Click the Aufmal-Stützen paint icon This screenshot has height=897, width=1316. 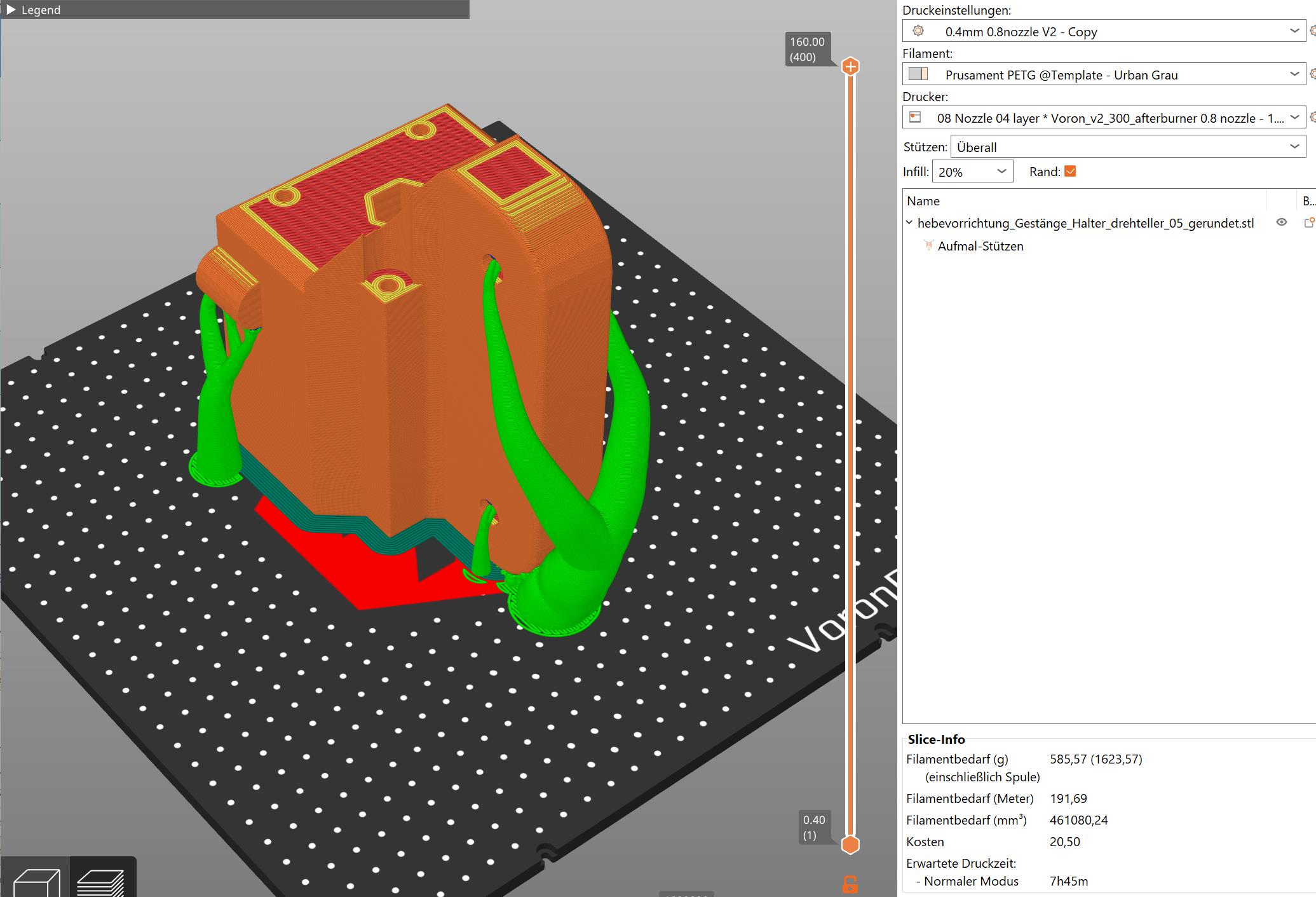tap(928, 245)
